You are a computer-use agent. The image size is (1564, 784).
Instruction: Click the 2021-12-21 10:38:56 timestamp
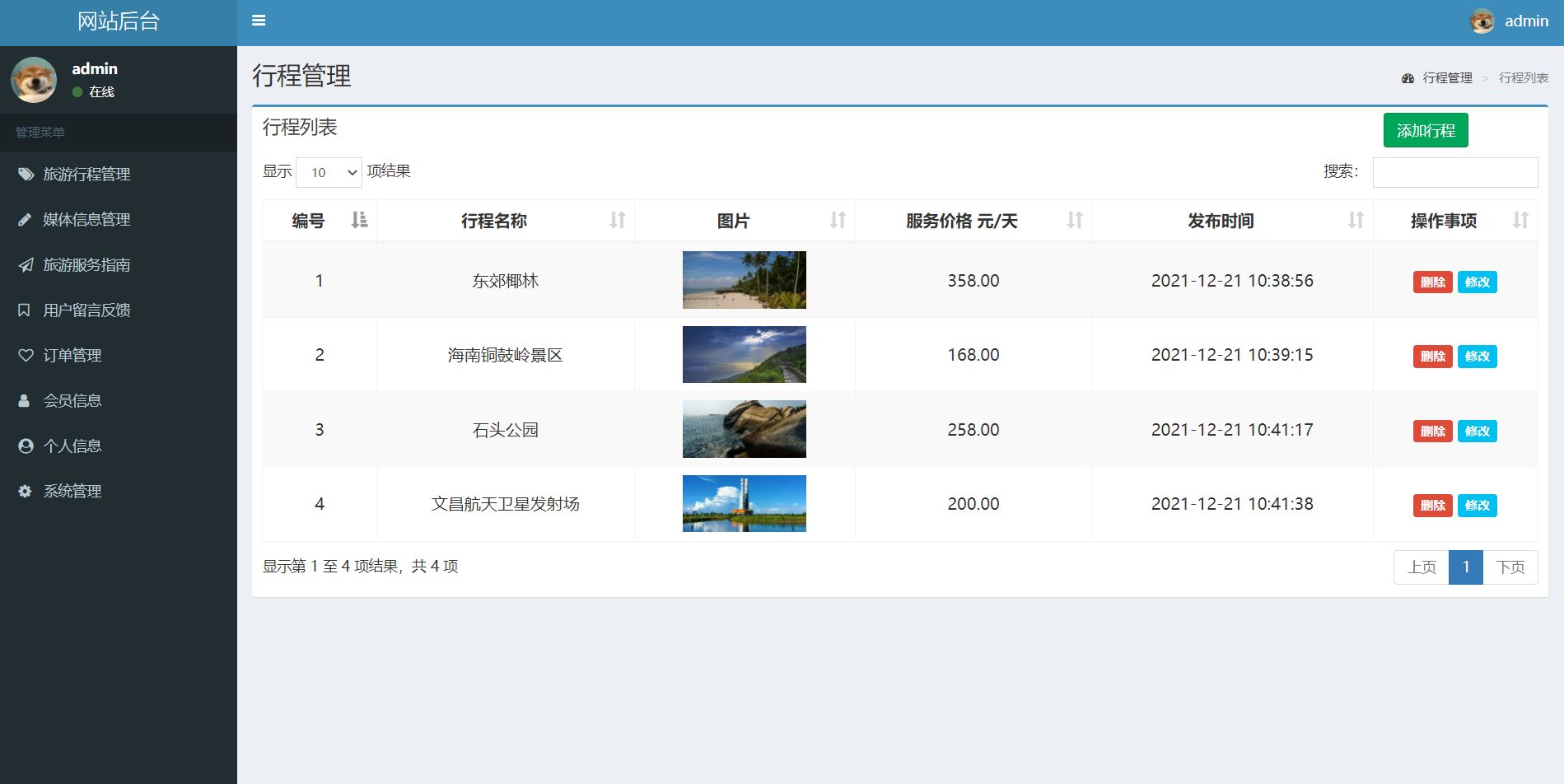(x=1232, y=281)
